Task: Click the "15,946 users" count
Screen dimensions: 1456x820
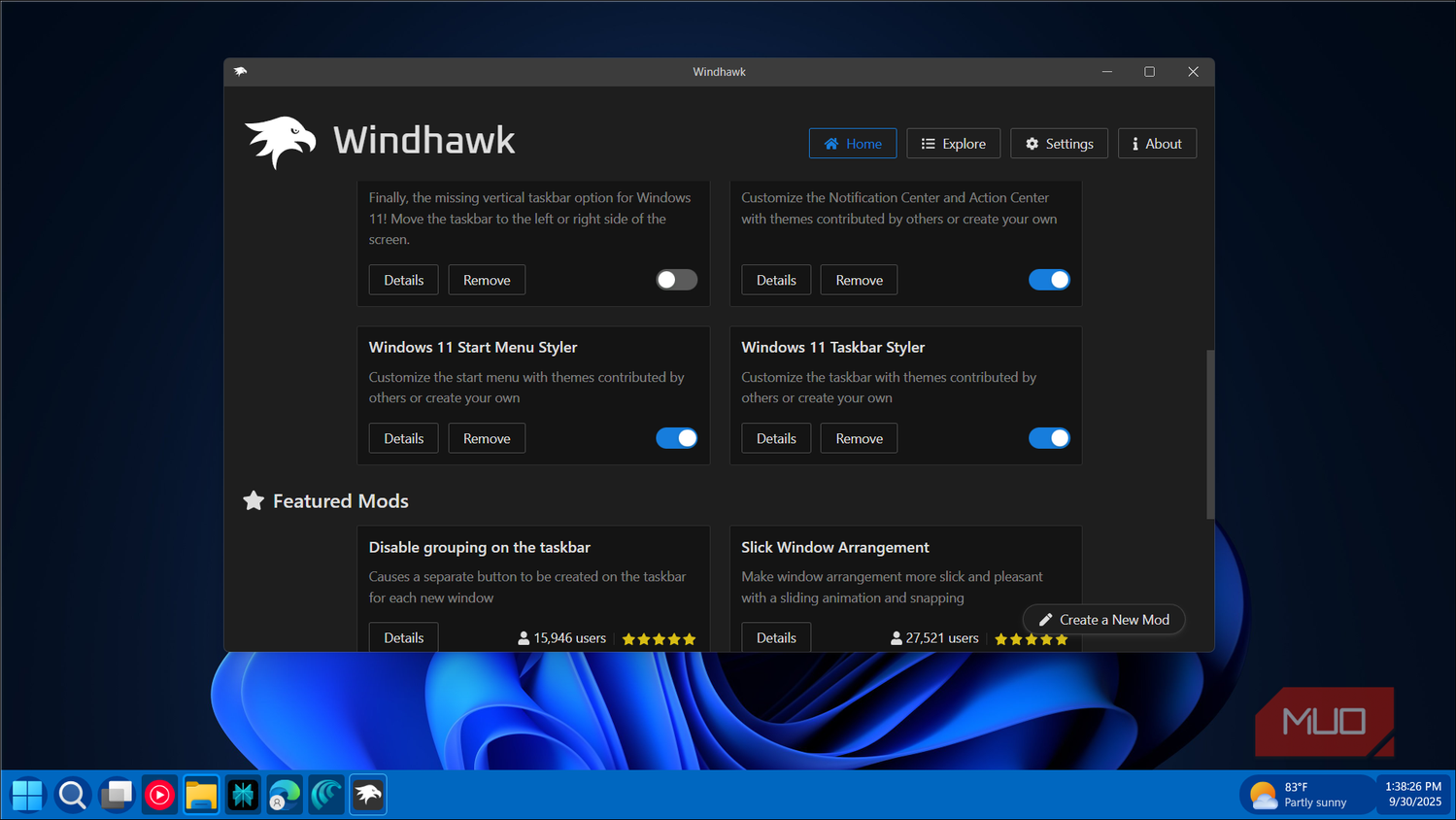Action: (x=562, y=638)
